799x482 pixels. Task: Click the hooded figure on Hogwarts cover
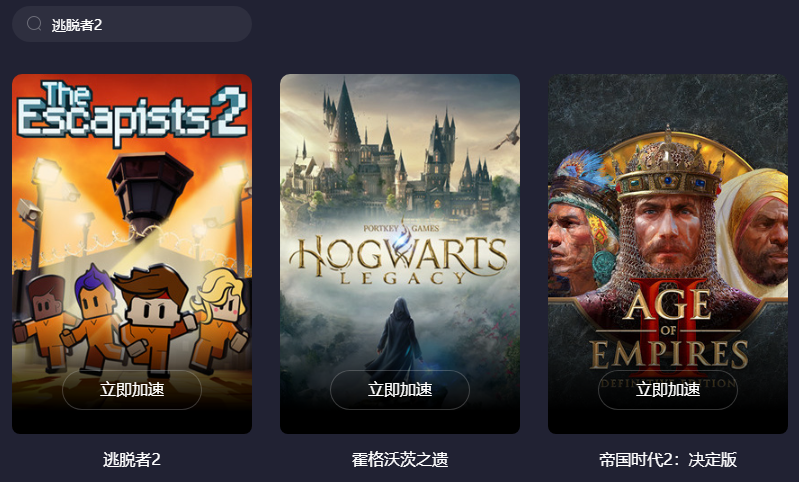398,335
